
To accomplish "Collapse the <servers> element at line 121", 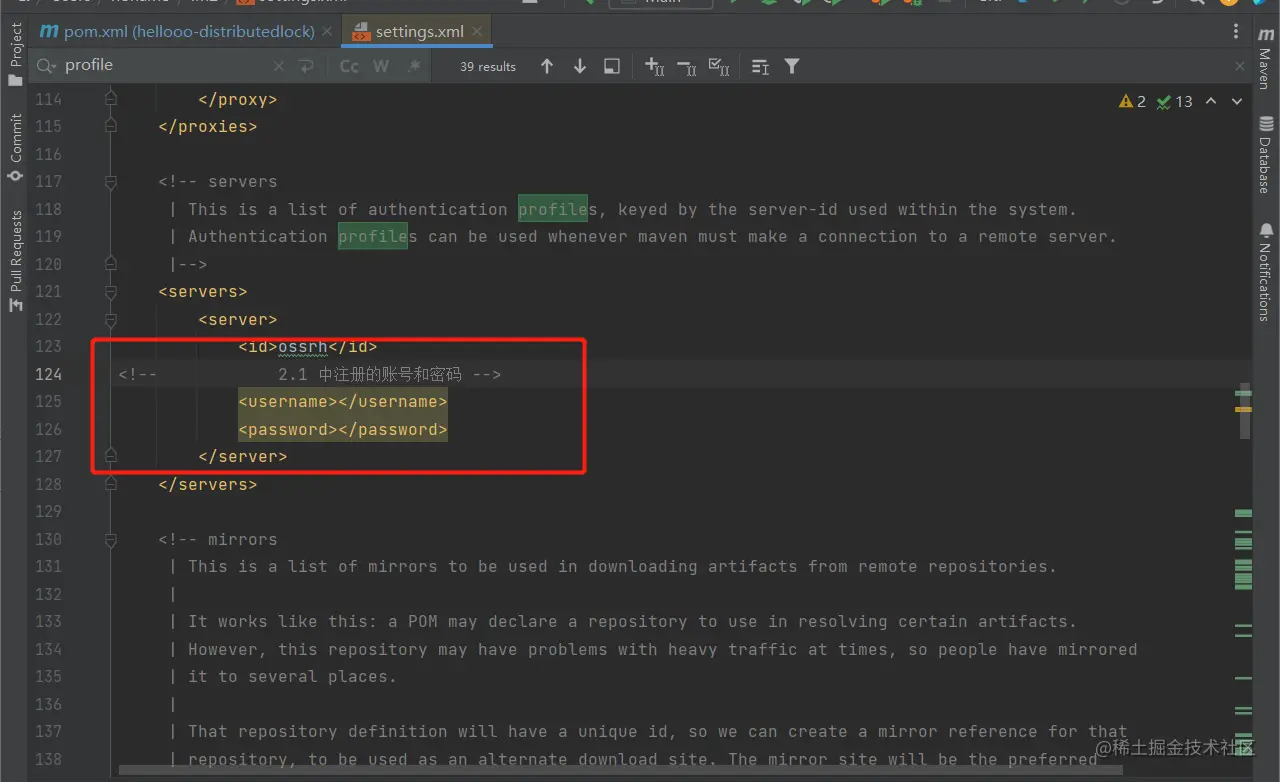I will tap(111, 291).
